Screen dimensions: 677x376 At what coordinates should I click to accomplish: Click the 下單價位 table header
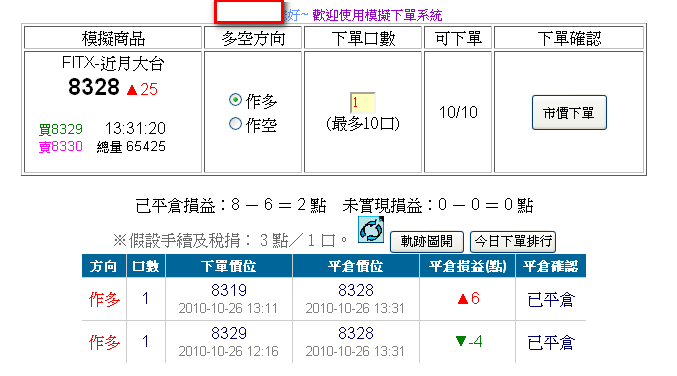click(229, 266)
